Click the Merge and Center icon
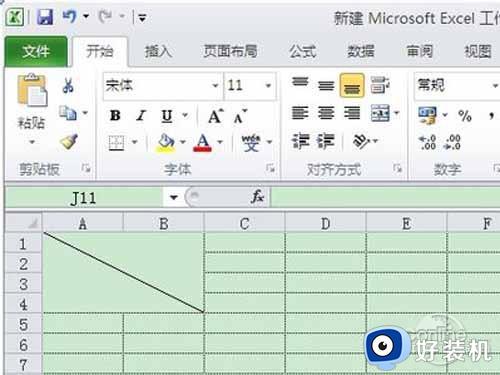The height and width of the screenshot is (375, 500). (x=380, y=113)
